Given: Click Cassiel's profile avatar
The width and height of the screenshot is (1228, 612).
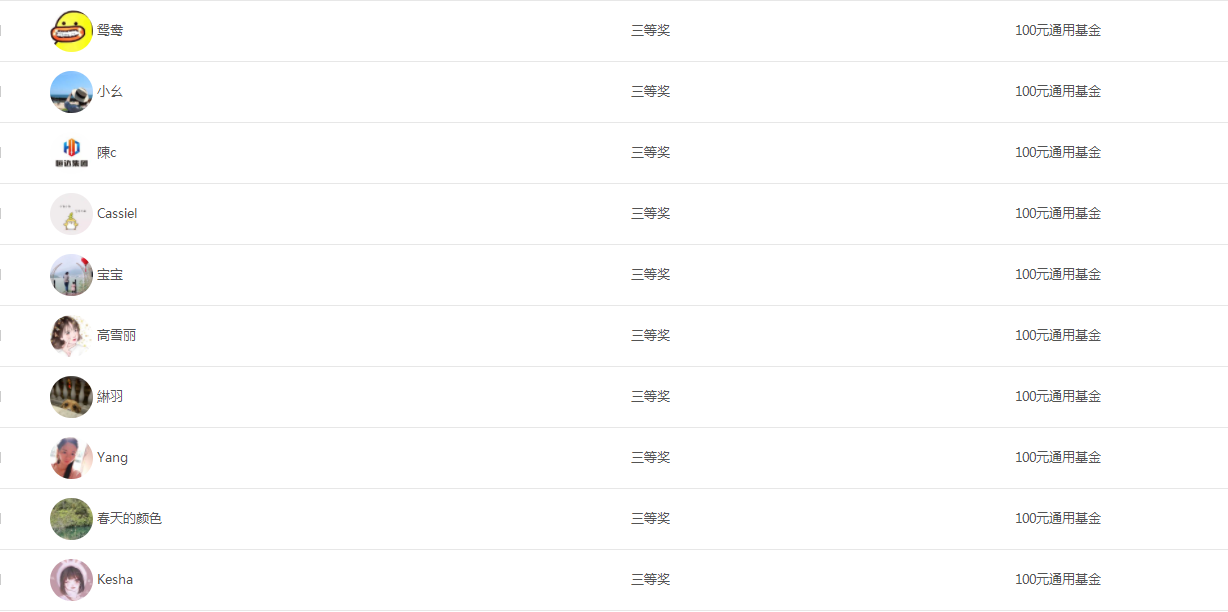Looking at the screenshot, I should click(71, 214).
